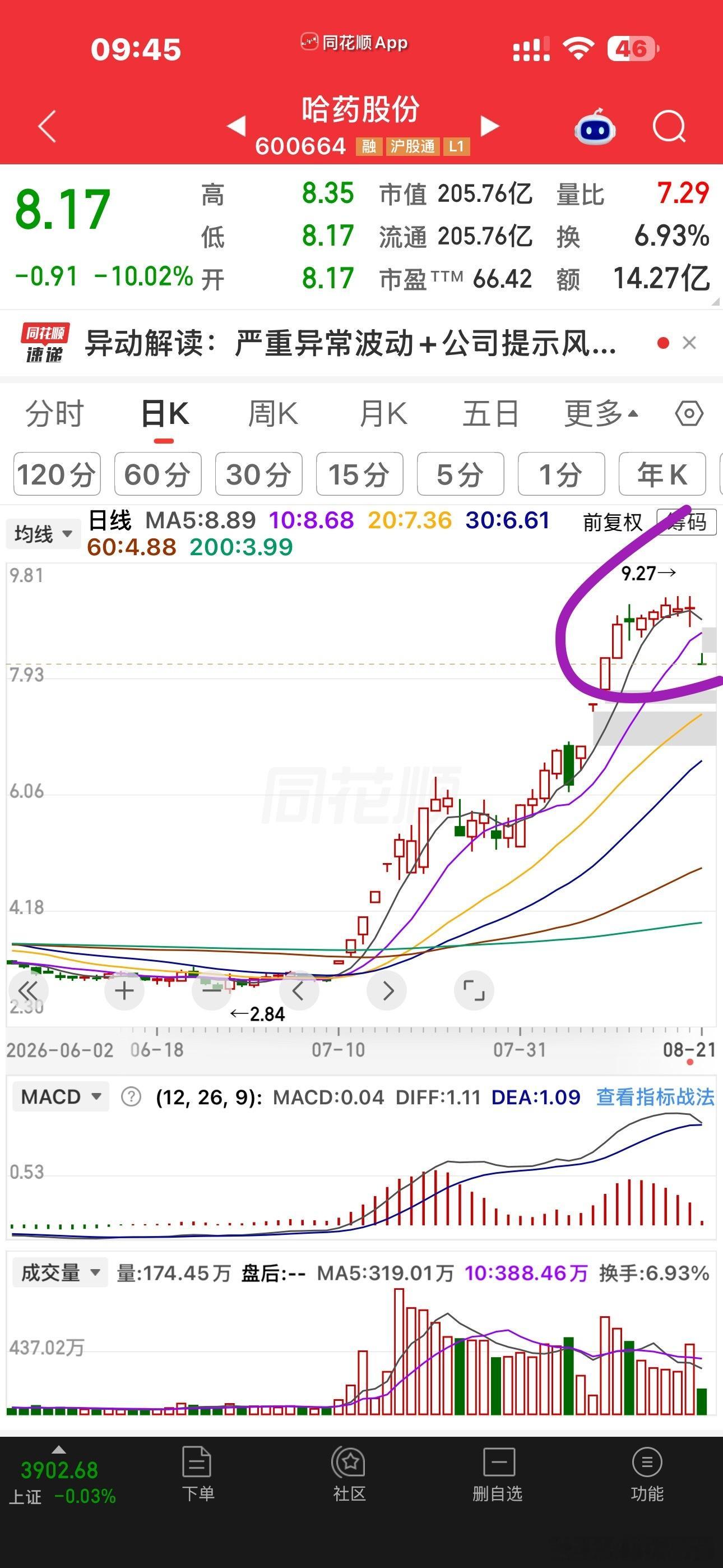Tap 删自选 to remove from watchlist
The image size is (723, 1568).
(498, 1474)
